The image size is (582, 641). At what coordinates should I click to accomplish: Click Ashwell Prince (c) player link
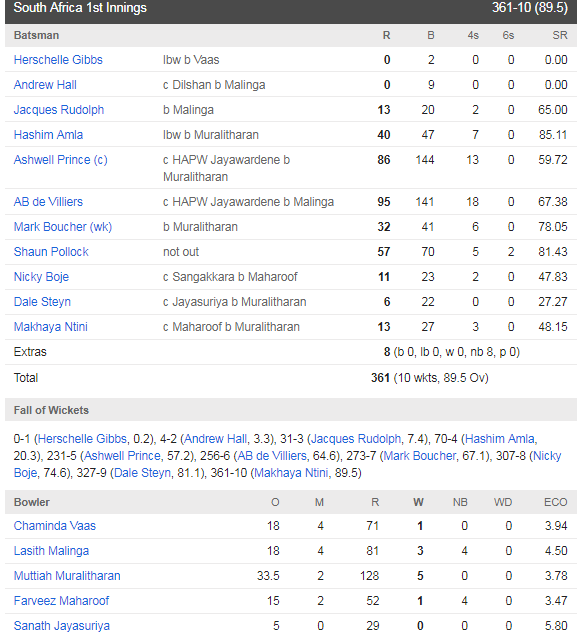coord(60,159)
